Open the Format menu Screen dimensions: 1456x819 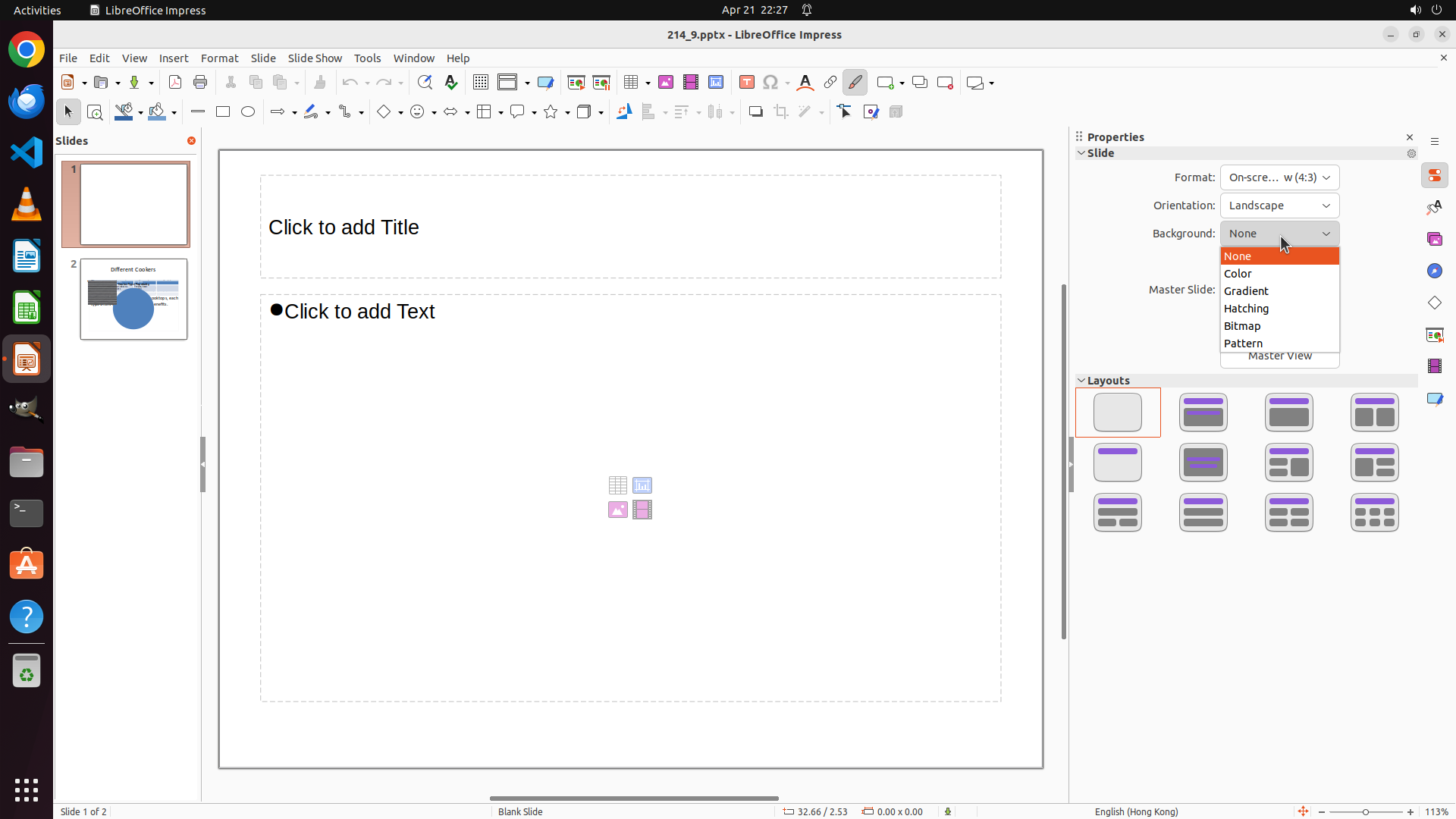point(219,58)
